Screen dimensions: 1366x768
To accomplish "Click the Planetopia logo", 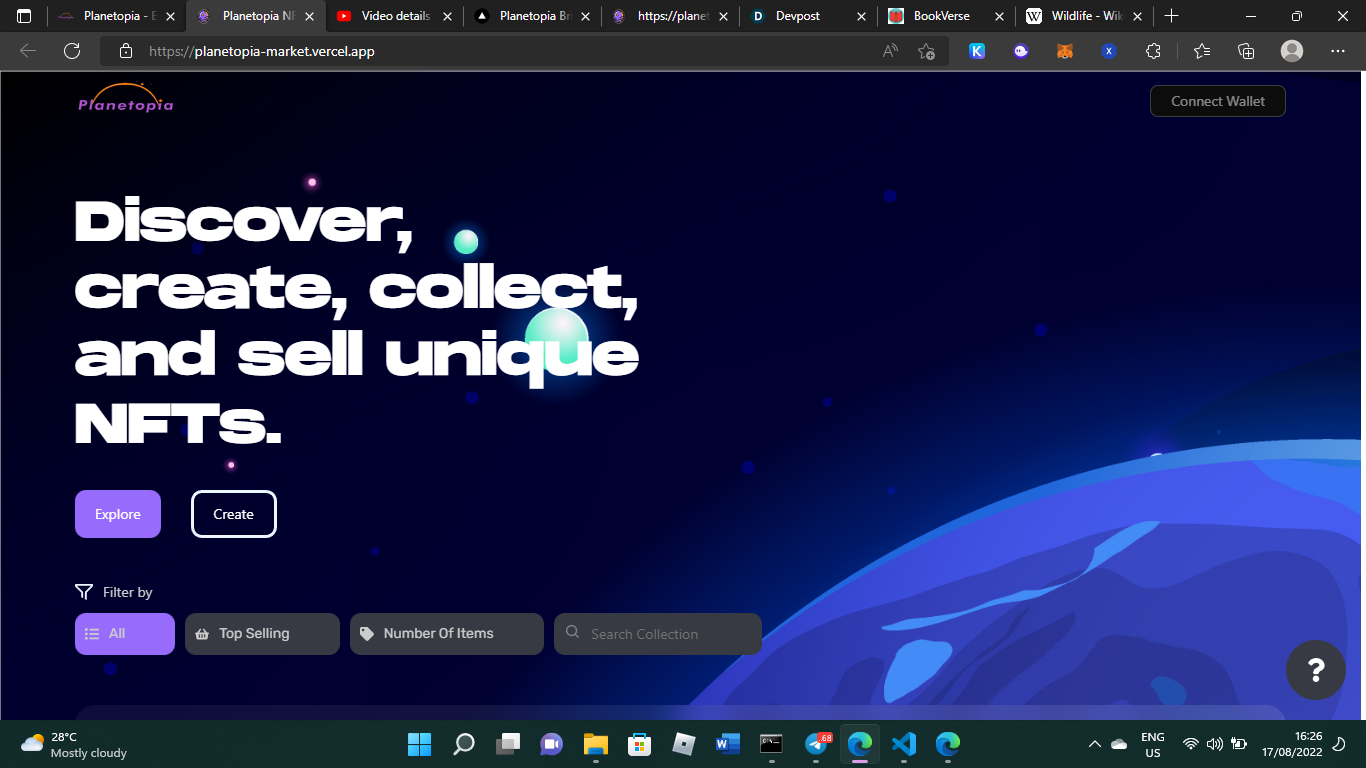I will tap(126, 98).
